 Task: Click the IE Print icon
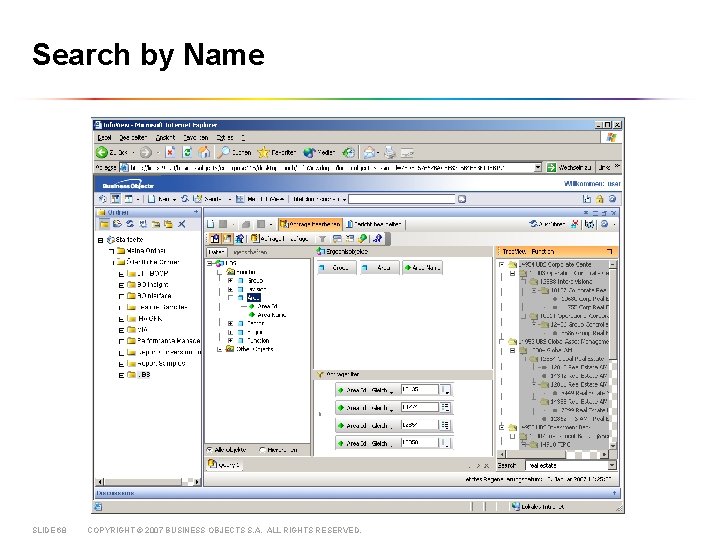(x=389, y=152)
